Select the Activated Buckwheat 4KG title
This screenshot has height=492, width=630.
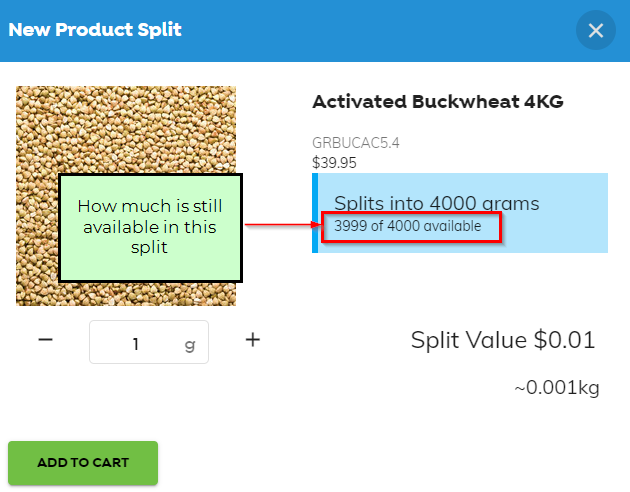[x=438, y=102]
